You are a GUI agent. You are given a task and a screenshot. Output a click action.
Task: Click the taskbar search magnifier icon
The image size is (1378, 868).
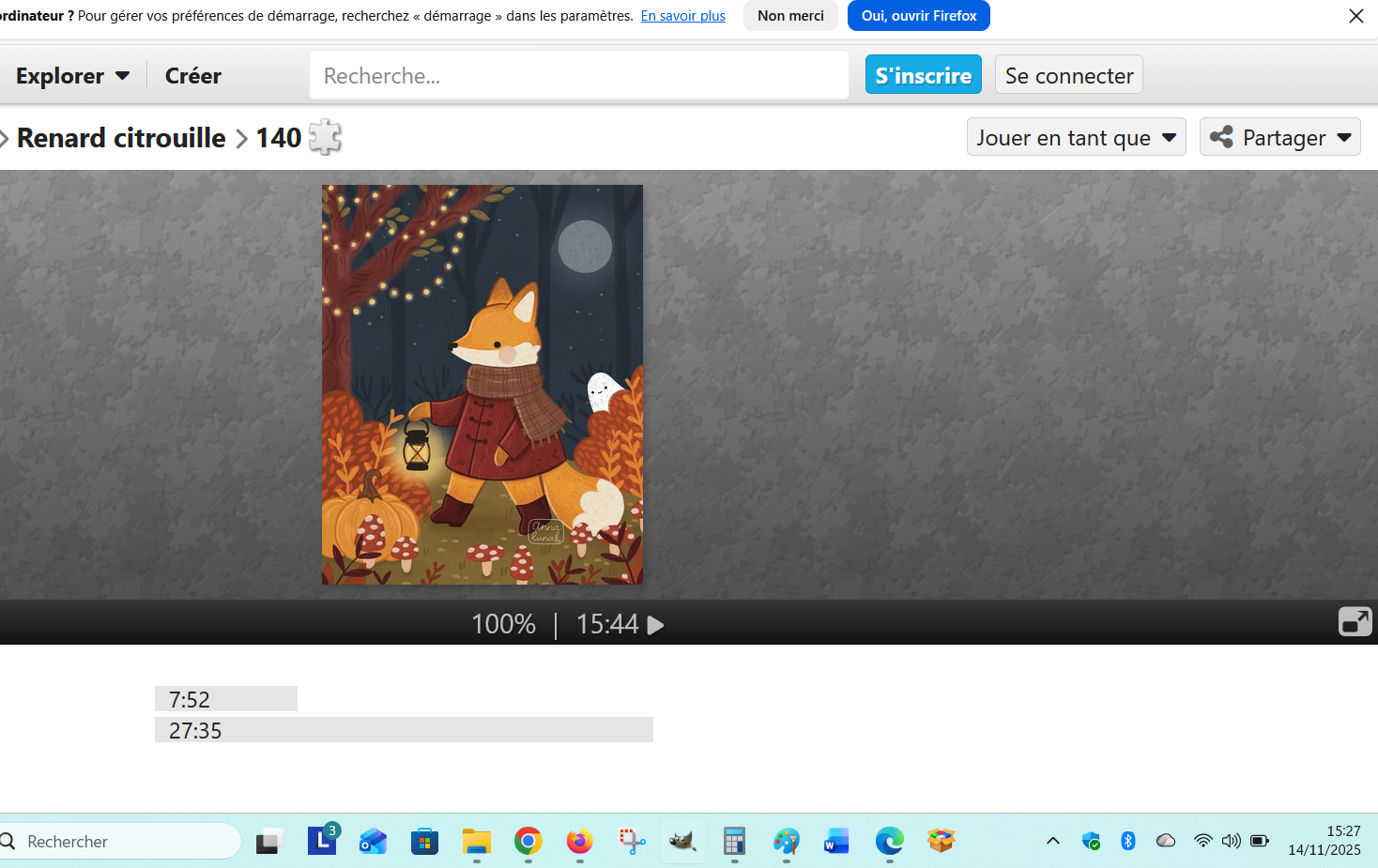(8, 841)
